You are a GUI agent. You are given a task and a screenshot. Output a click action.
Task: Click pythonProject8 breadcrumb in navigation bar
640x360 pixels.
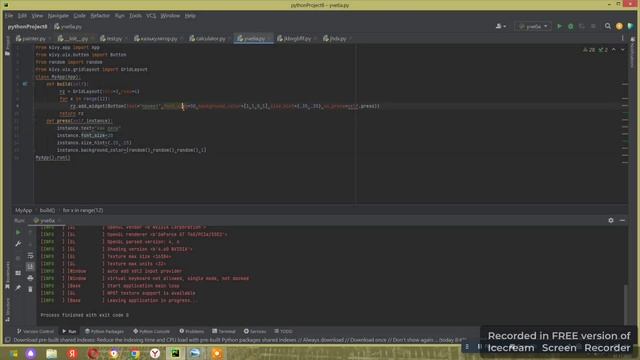(x=27, y=27)
